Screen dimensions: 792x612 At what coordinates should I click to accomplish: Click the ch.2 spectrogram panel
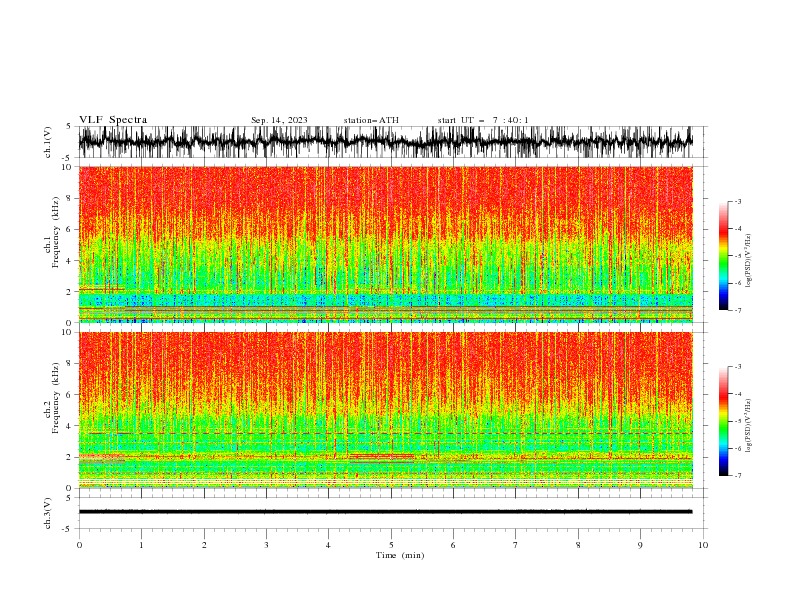(x=386, y=410)
